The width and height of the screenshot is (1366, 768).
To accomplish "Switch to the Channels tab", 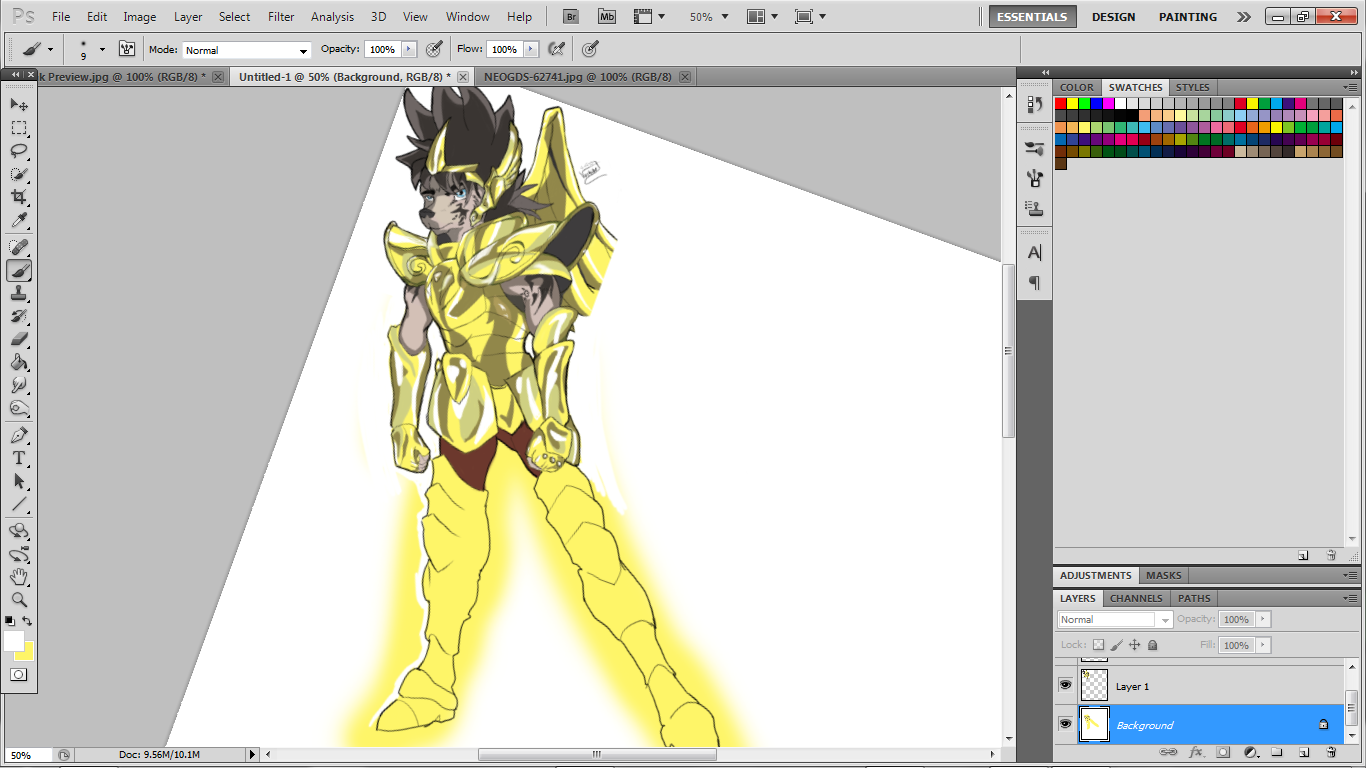I will point(1136,598).
